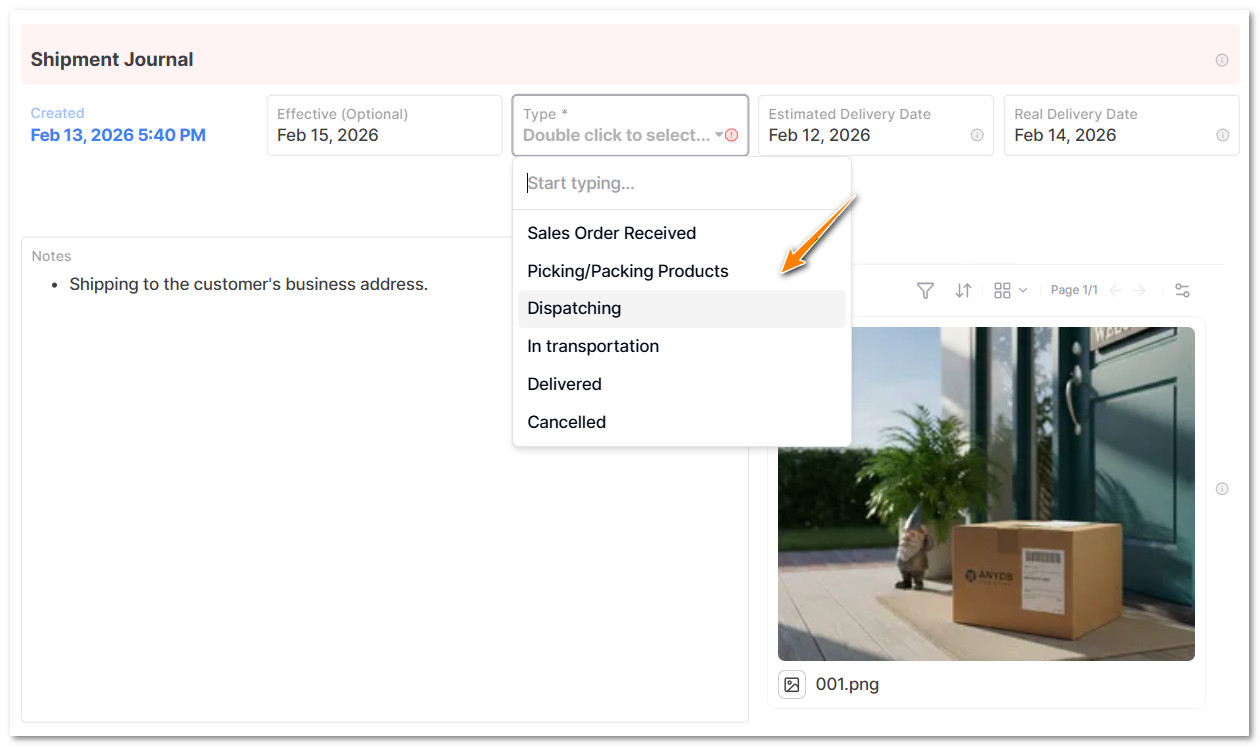Expand the Effective date picker field
Viewport: 1260px width, 747px height.
pyautogui.click(x=384, y=125)
